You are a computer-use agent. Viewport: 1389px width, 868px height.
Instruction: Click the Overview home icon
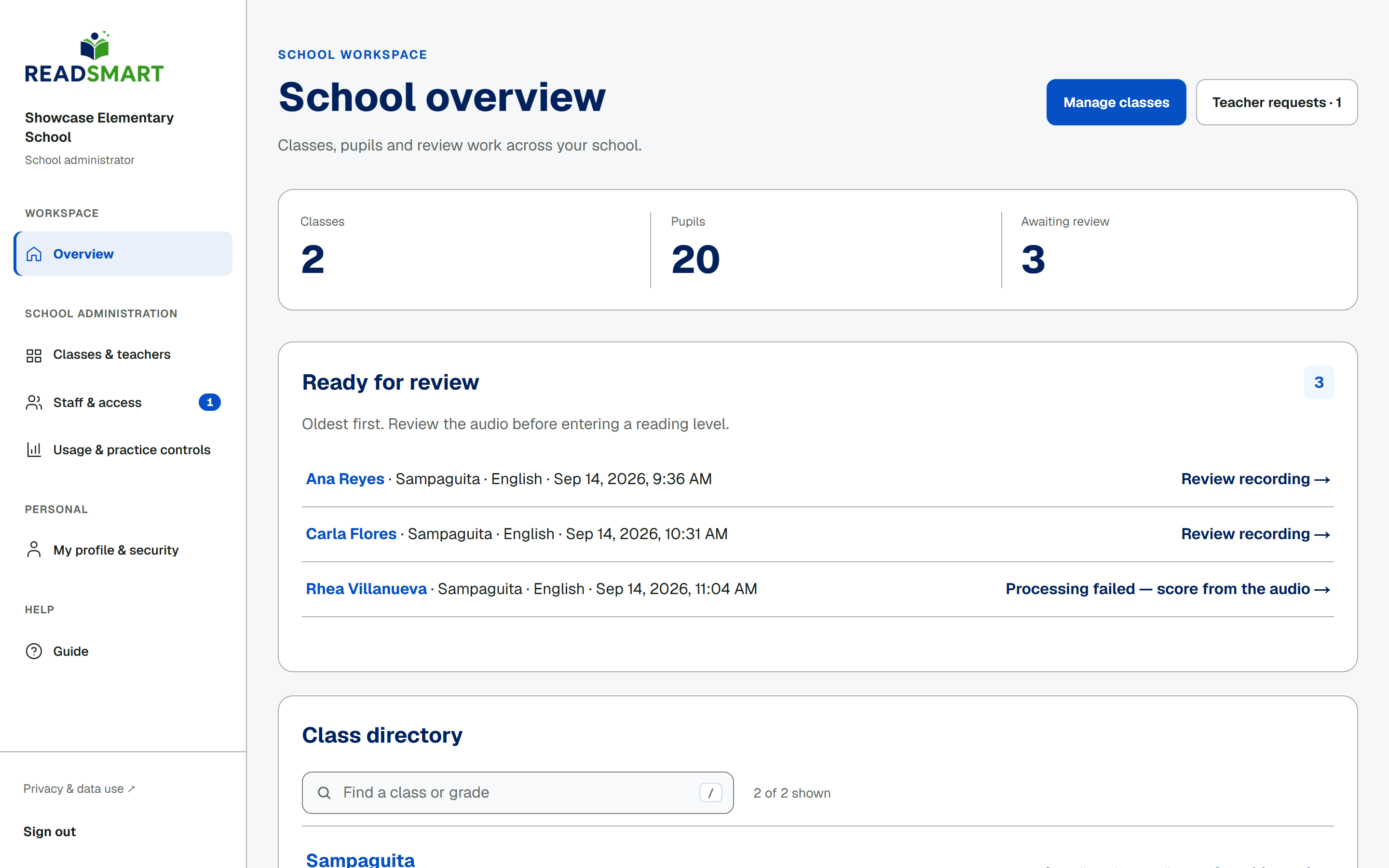click(x=34, y=254)
